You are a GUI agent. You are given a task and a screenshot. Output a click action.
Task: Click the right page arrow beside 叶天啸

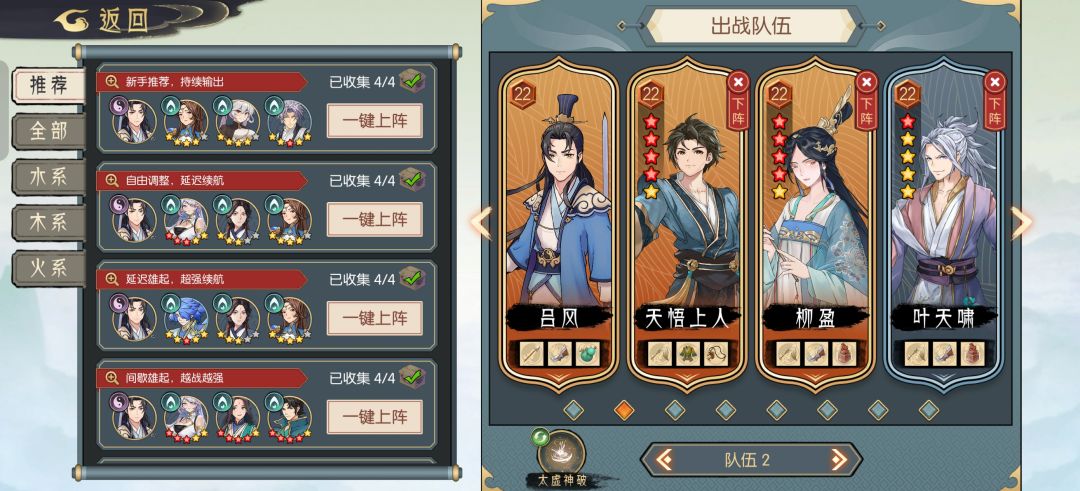(x=1022, y=222)
